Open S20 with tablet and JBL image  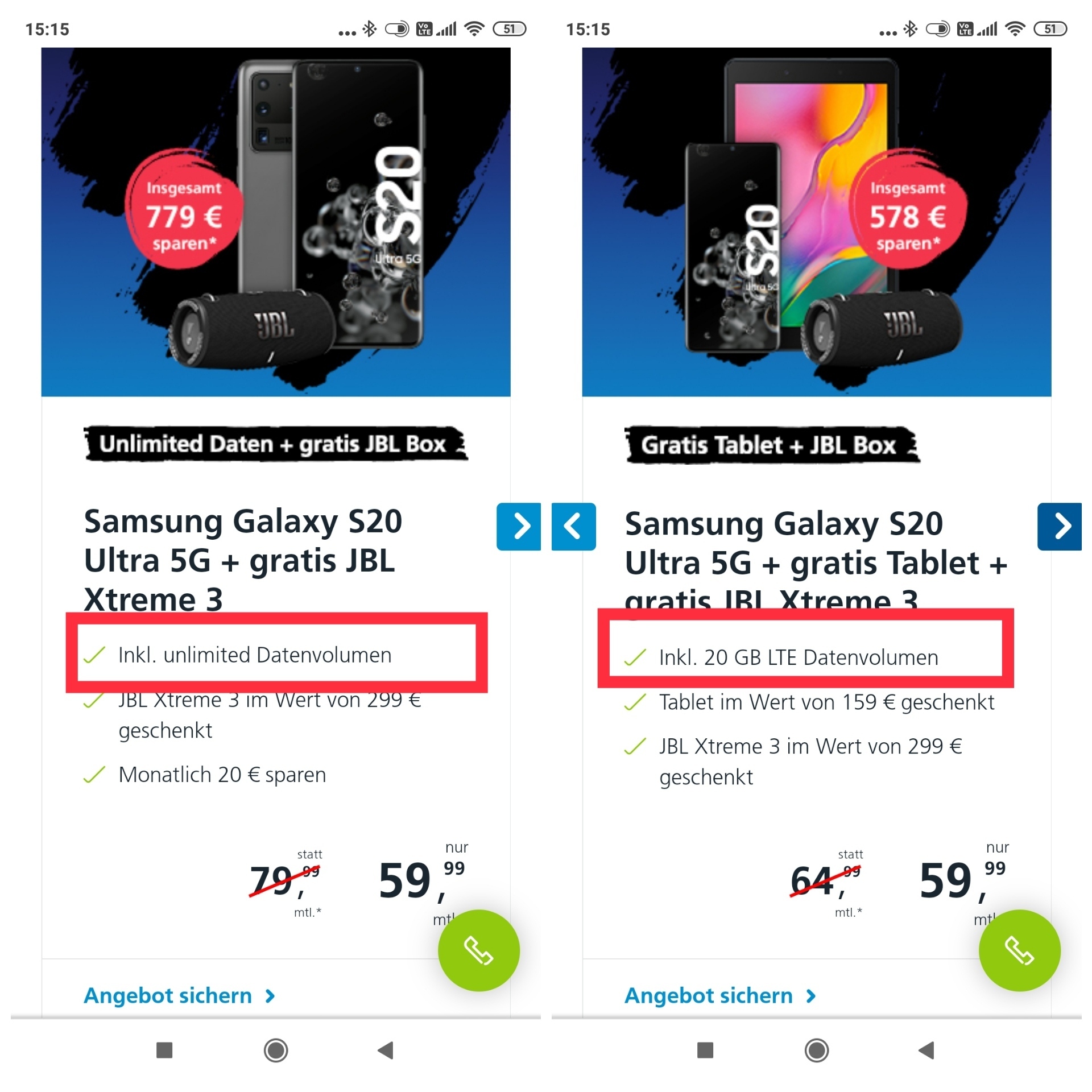(817, 222)
